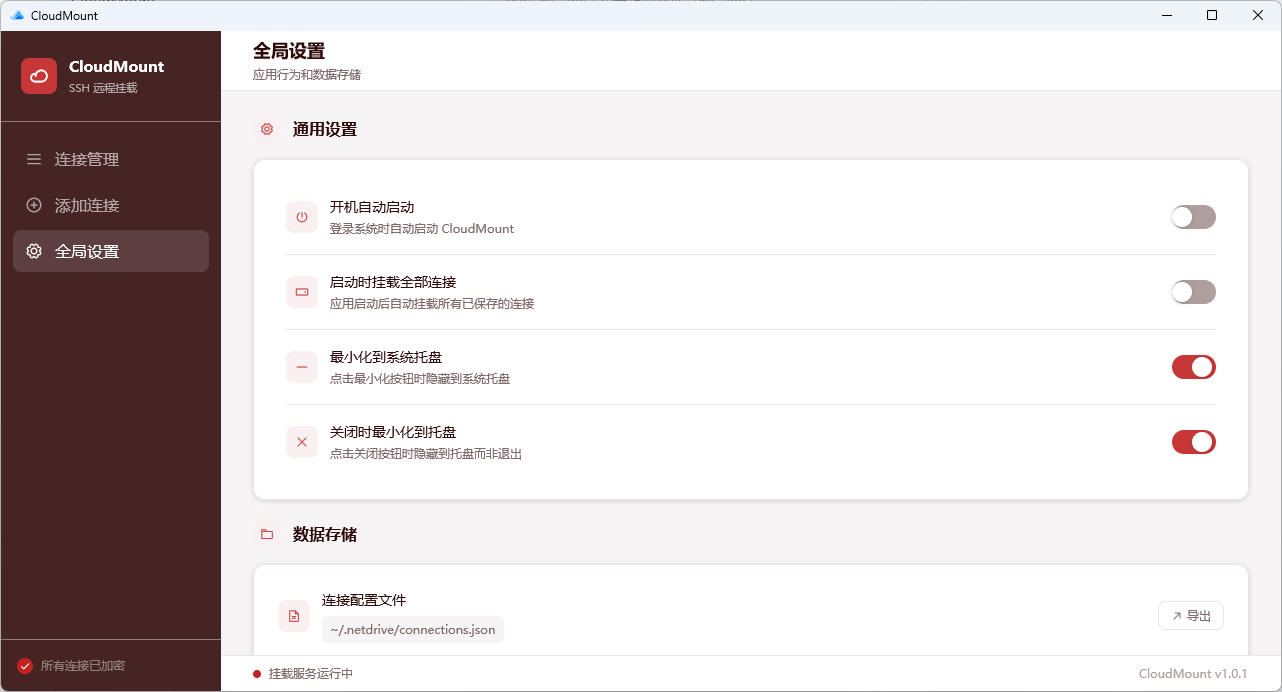
Task: Close the CloudMount window
Action: coord(1258,15)
